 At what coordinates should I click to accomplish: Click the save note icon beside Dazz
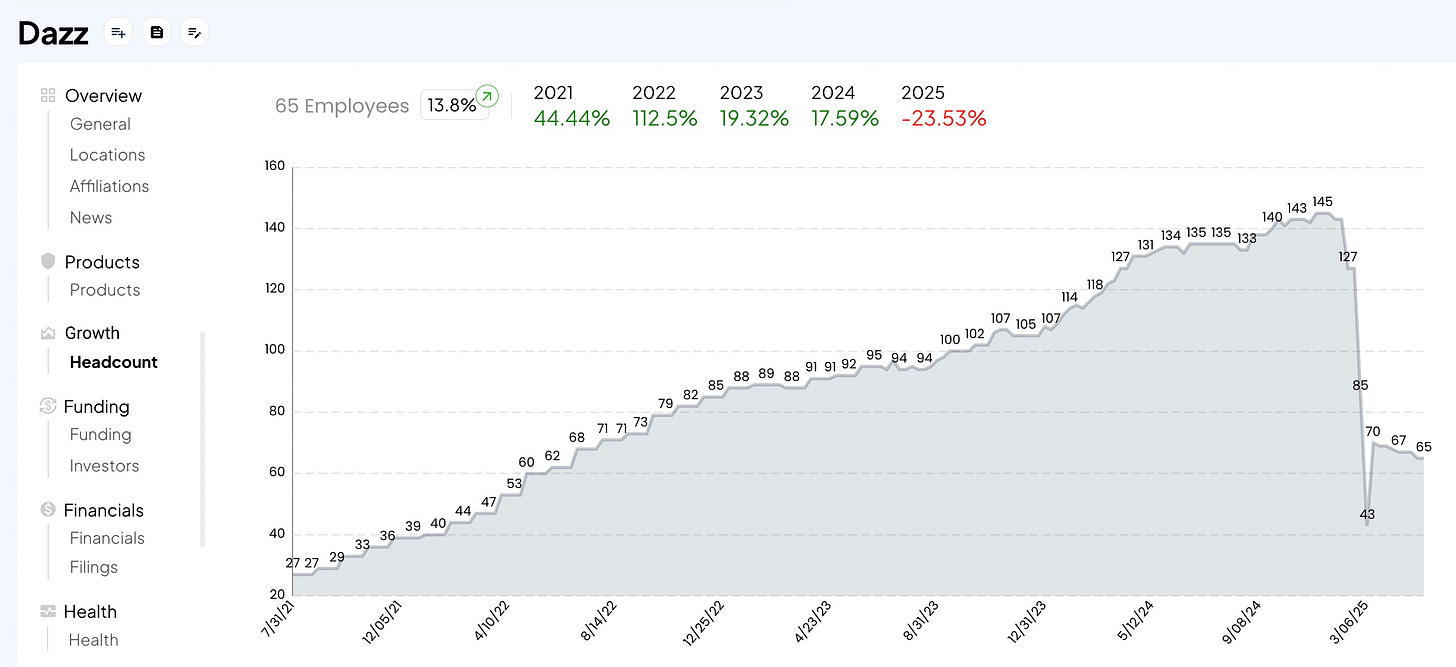point(157,33)
